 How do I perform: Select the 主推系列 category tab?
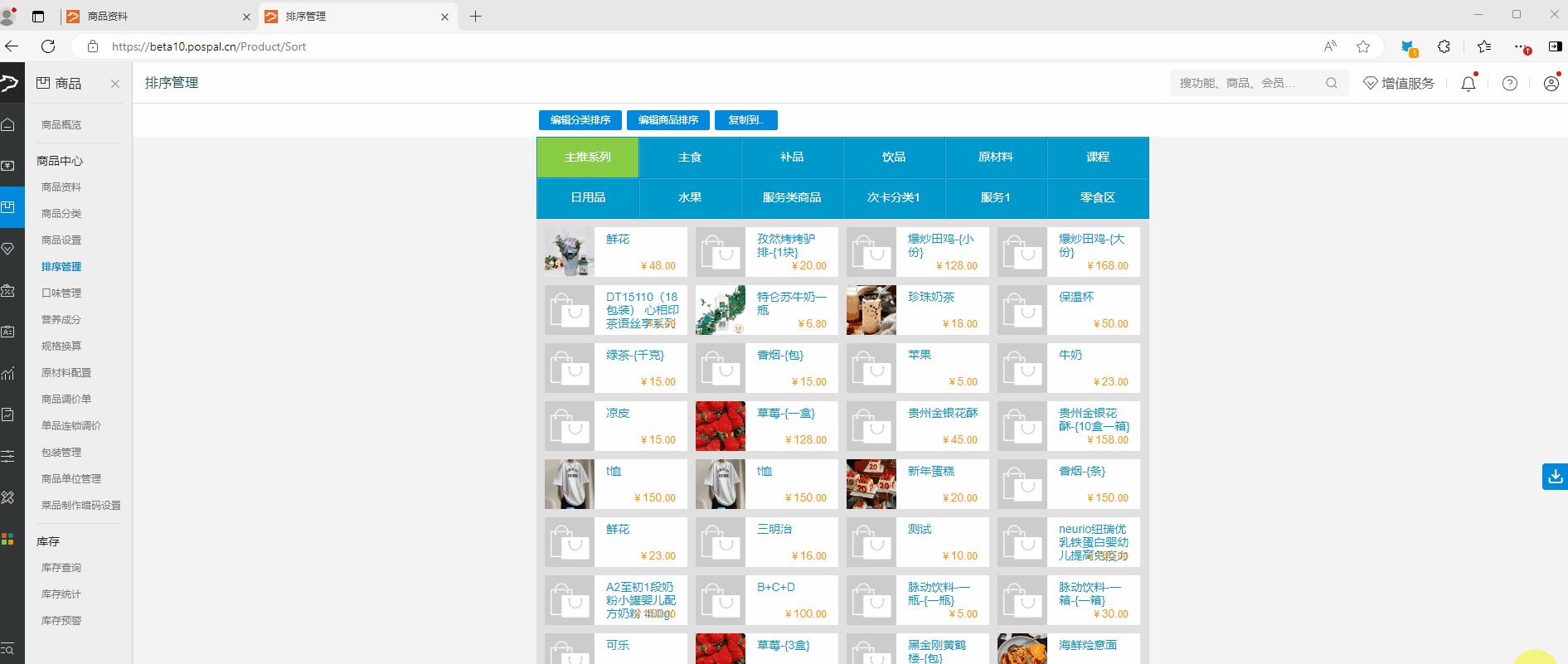click(x=588, y=158)
